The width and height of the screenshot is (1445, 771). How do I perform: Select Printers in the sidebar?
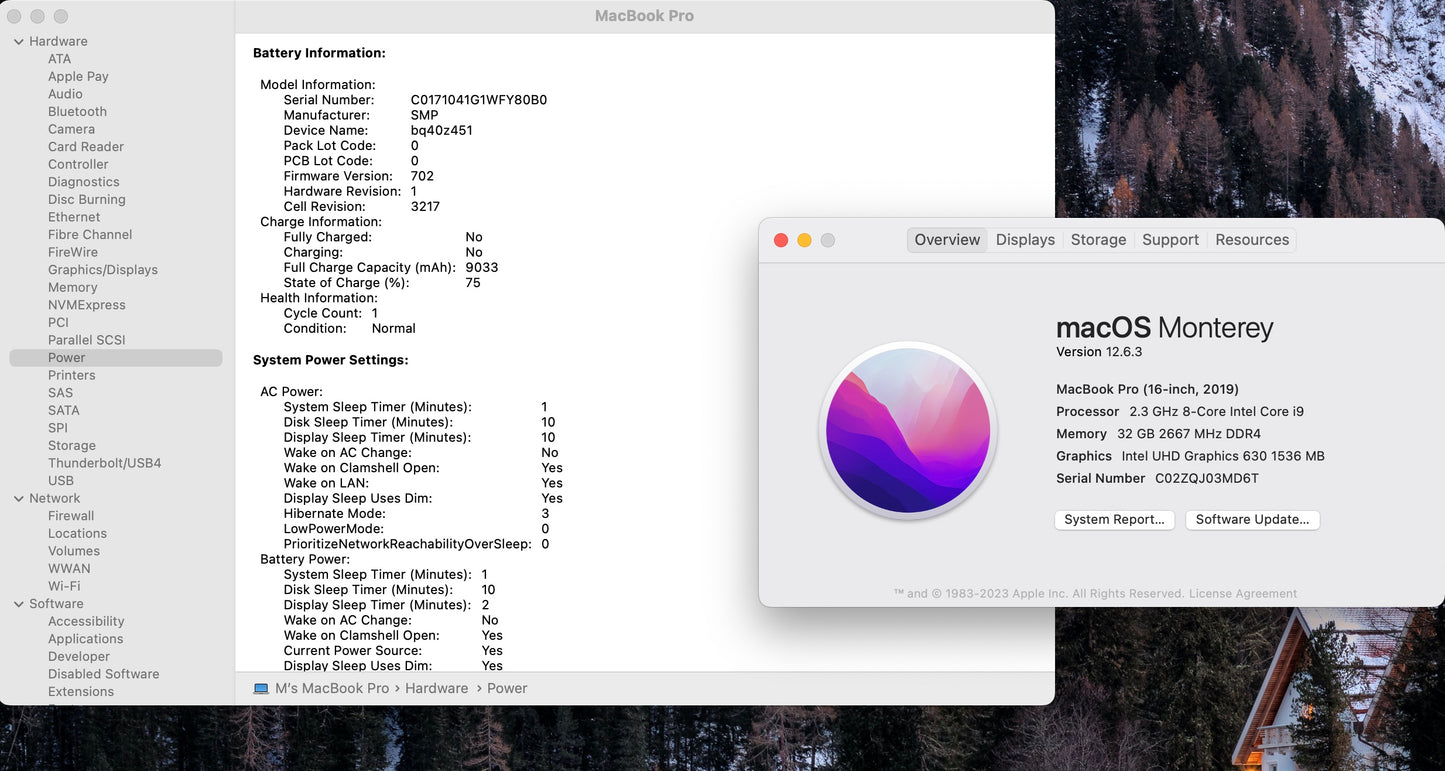[72, 375]
